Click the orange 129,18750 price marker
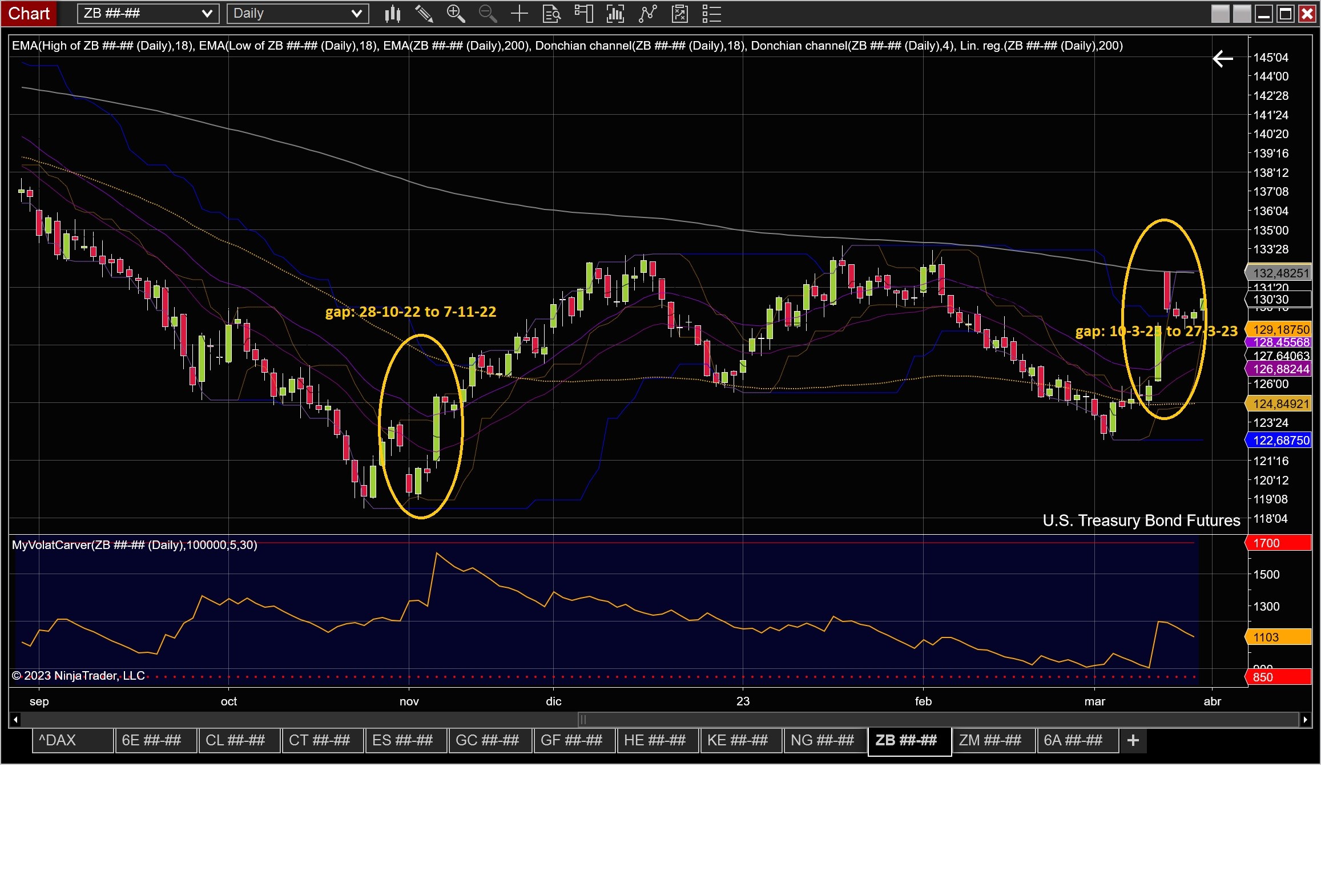 pos(1280,329)
